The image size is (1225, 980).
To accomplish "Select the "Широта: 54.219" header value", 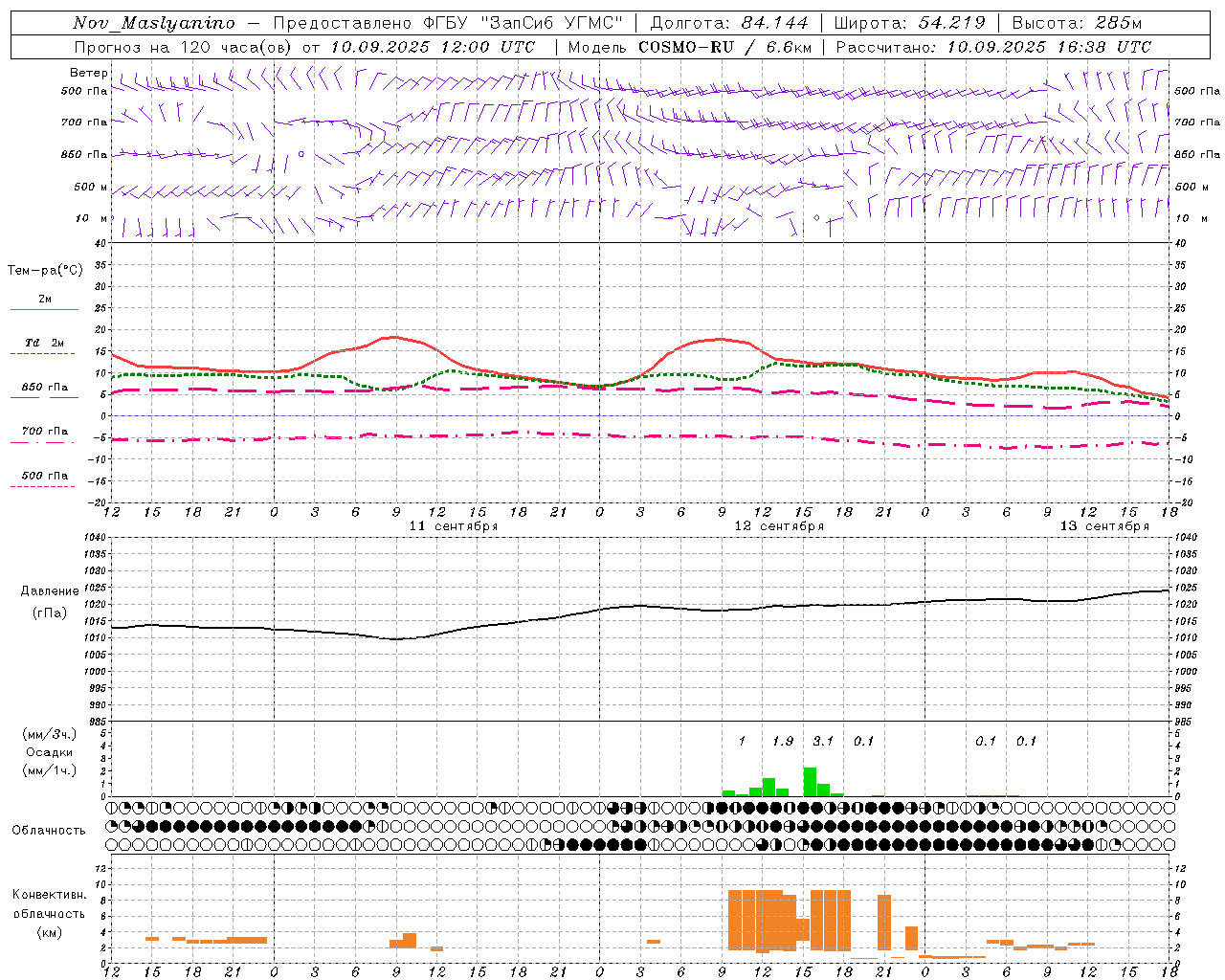I will [909, 23].
